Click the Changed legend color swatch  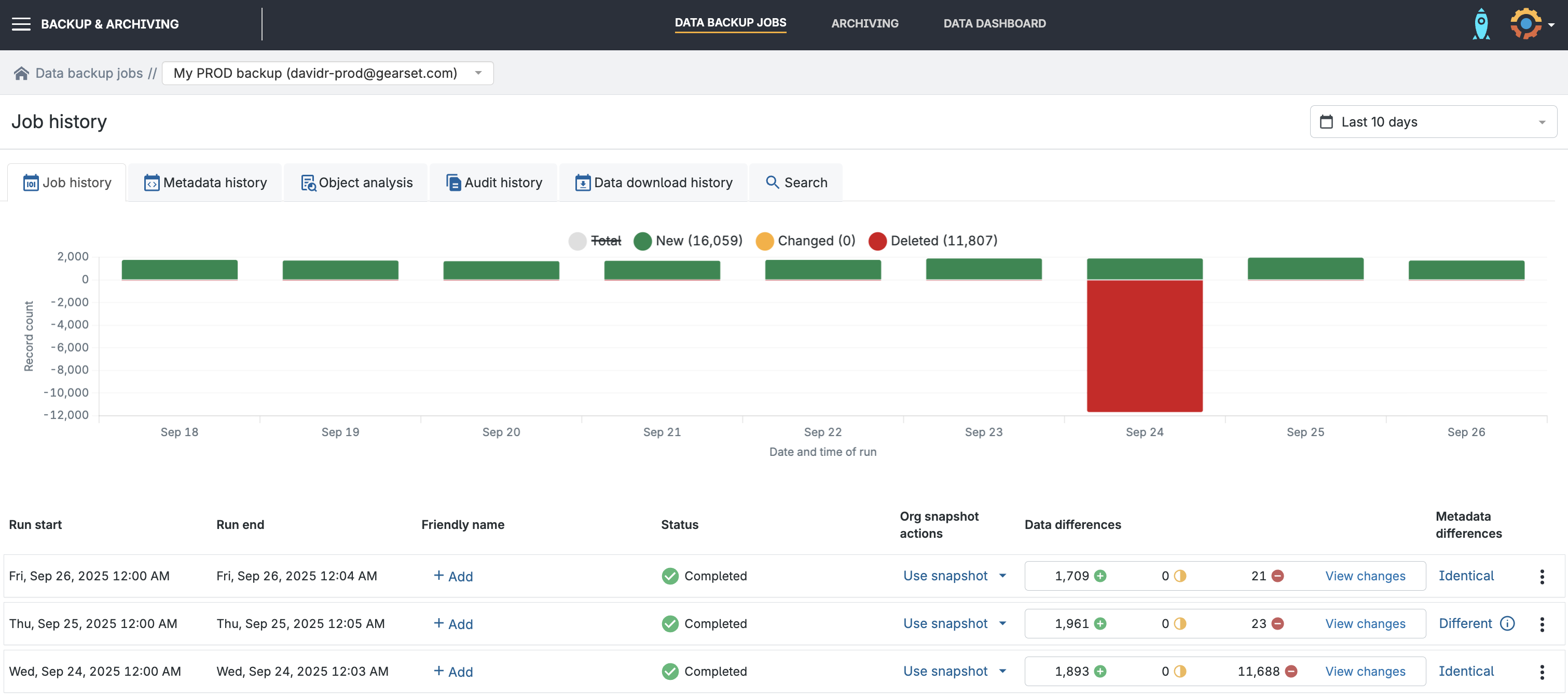764,241
